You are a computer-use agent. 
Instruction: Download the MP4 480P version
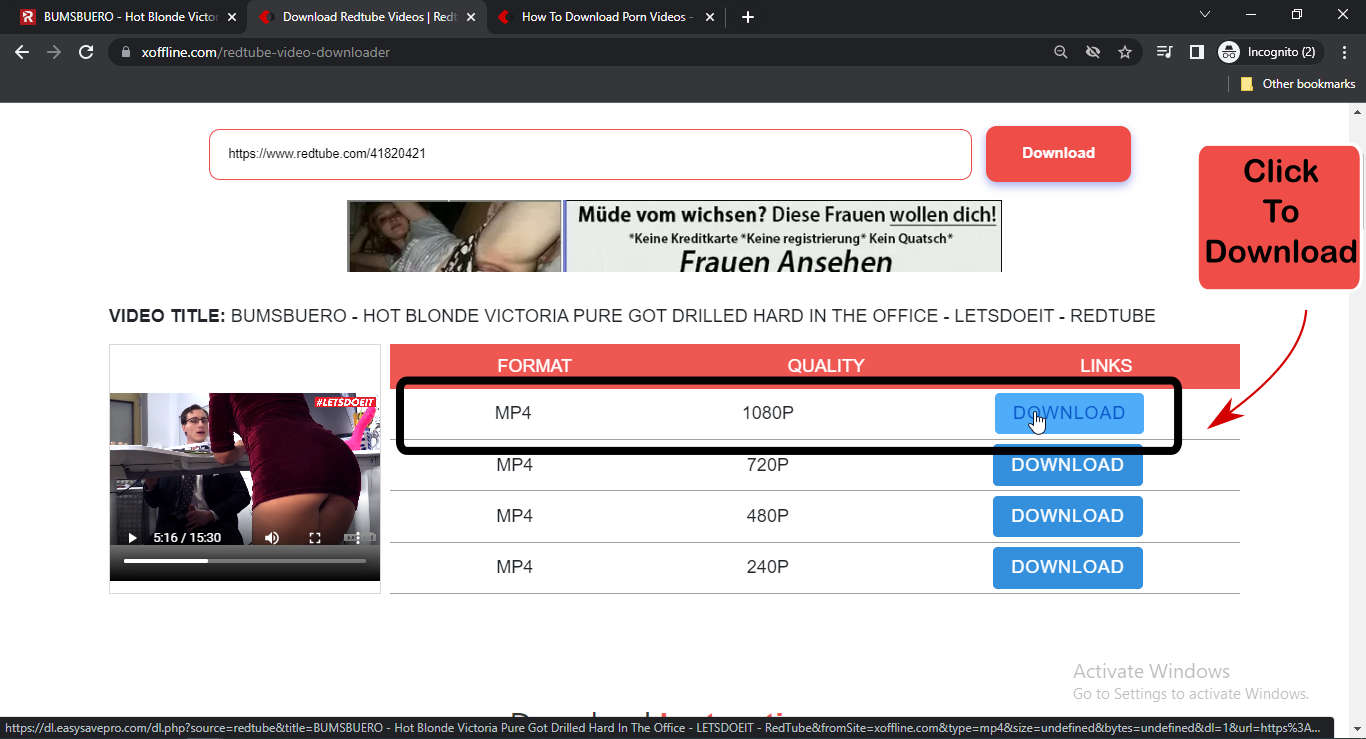point(1067,516)
